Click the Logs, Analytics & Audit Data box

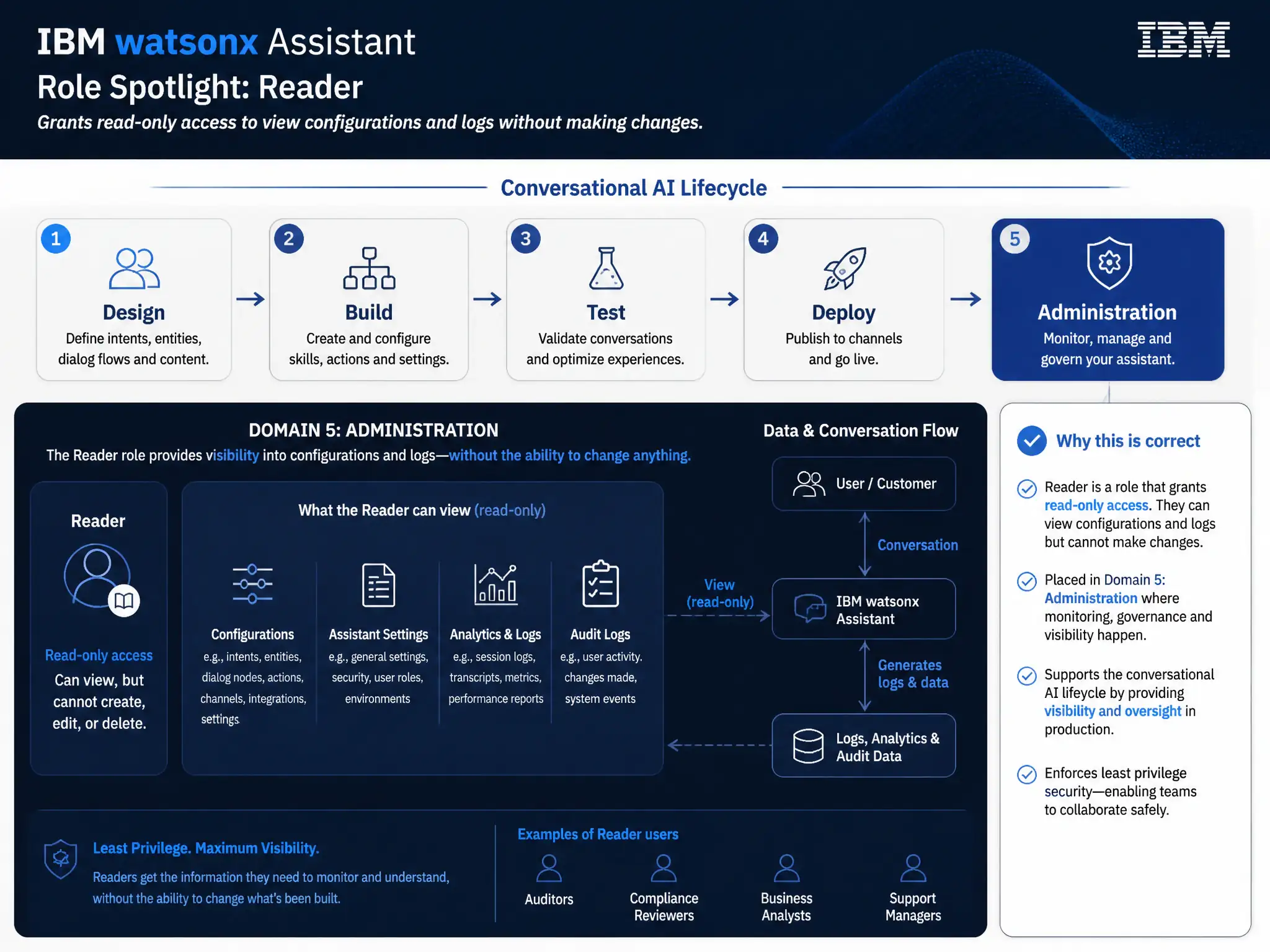tap(864, 746)
